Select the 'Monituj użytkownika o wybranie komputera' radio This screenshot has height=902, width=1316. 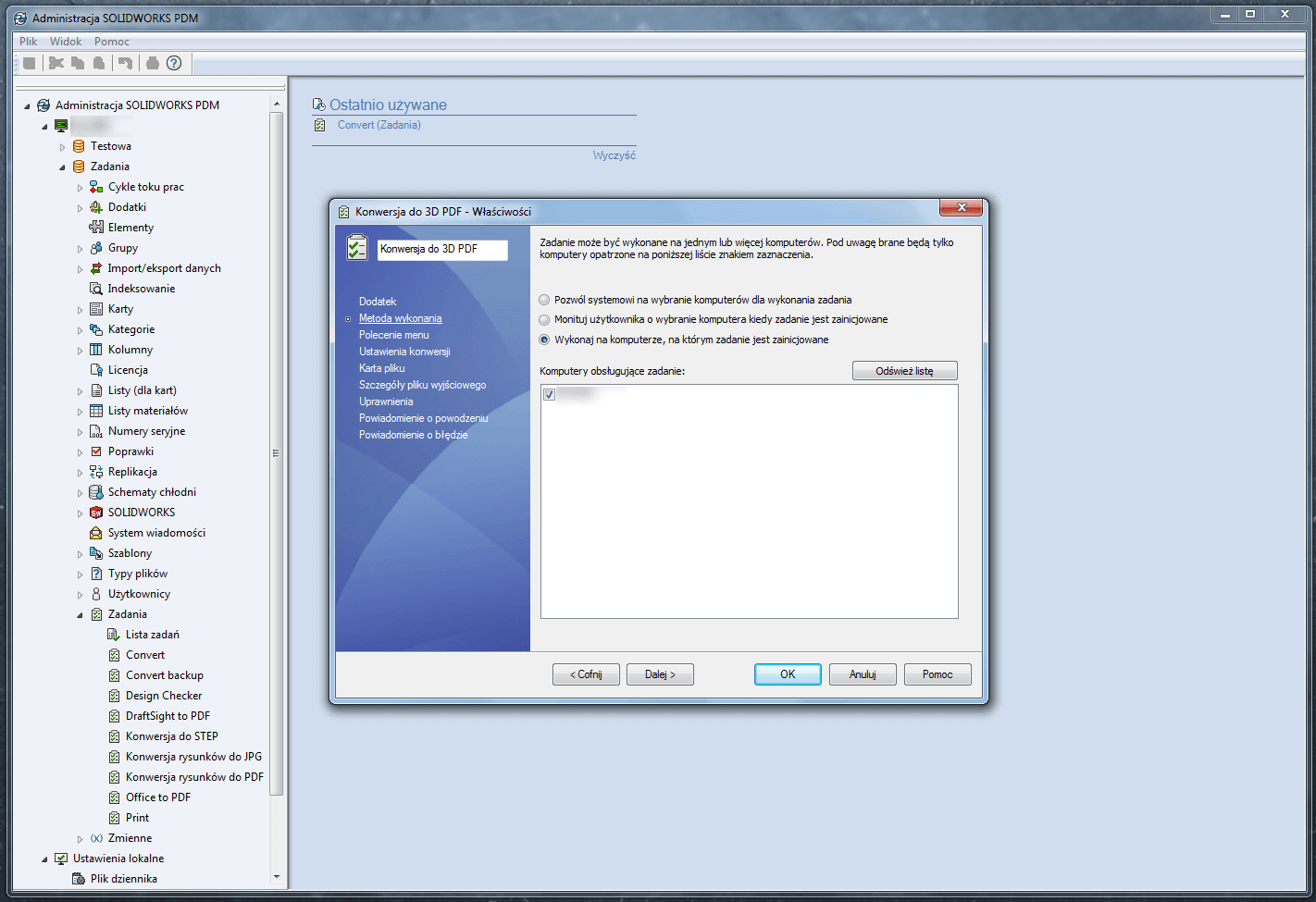[x=544, y=319]
